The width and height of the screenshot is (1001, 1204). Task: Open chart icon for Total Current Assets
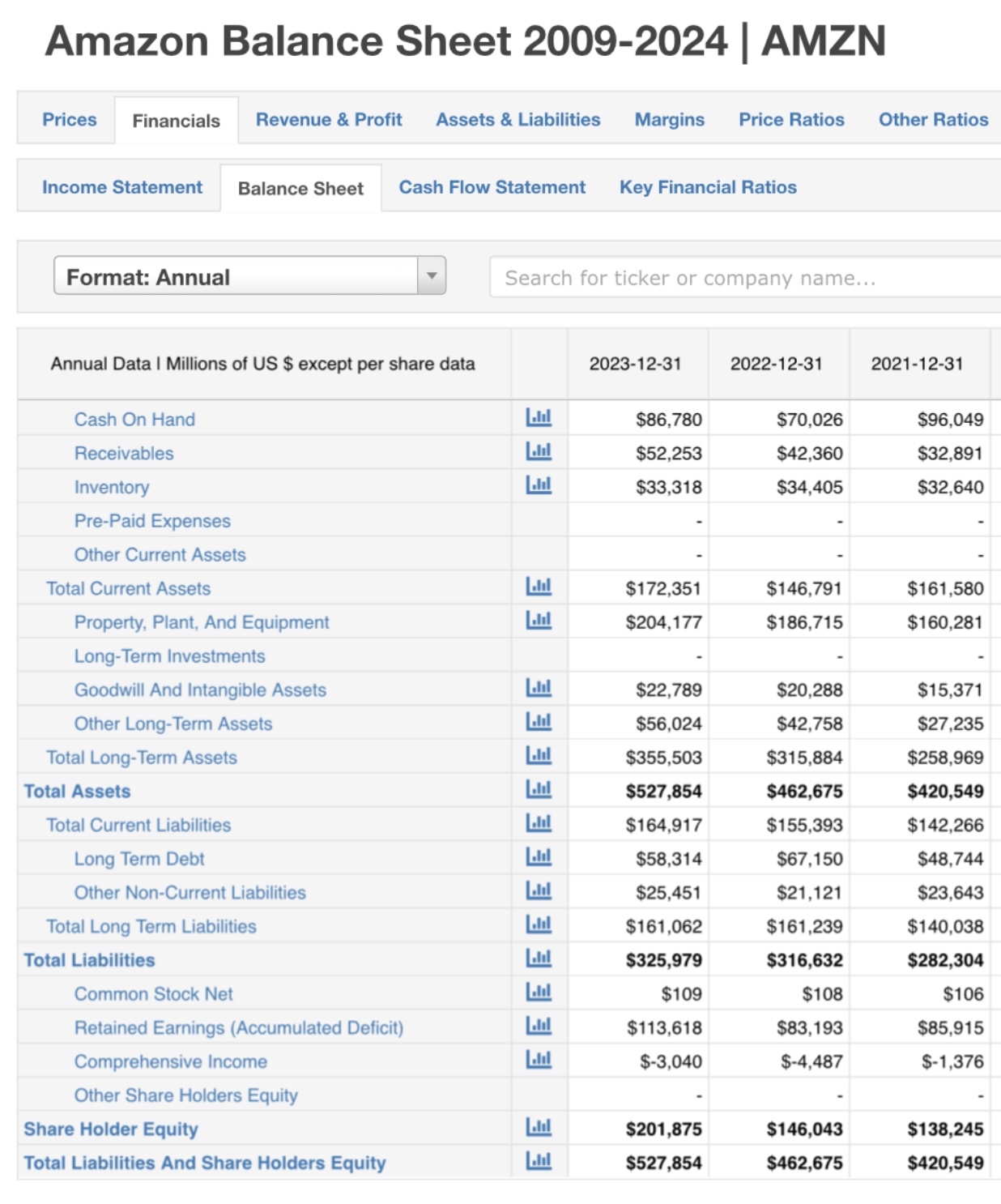pos(539,587)
